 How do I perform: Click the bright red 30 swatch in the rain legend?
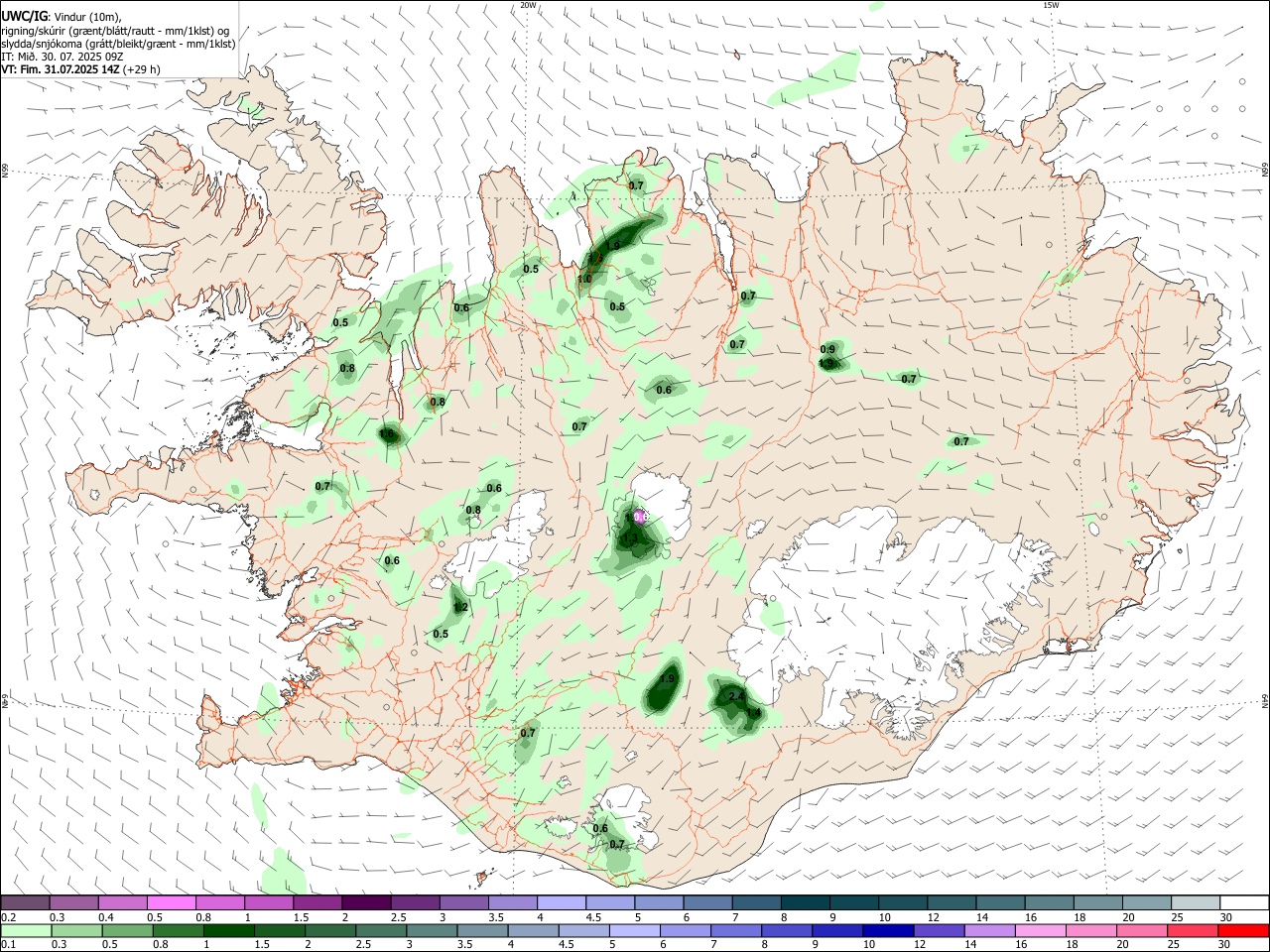pos(1243,930)
